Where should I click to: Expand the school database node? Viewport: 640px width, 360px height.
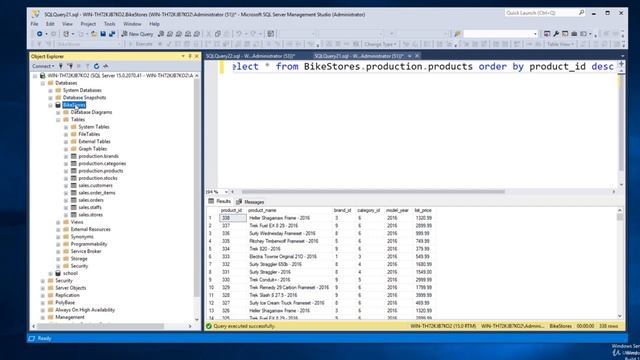click(51, 273)
